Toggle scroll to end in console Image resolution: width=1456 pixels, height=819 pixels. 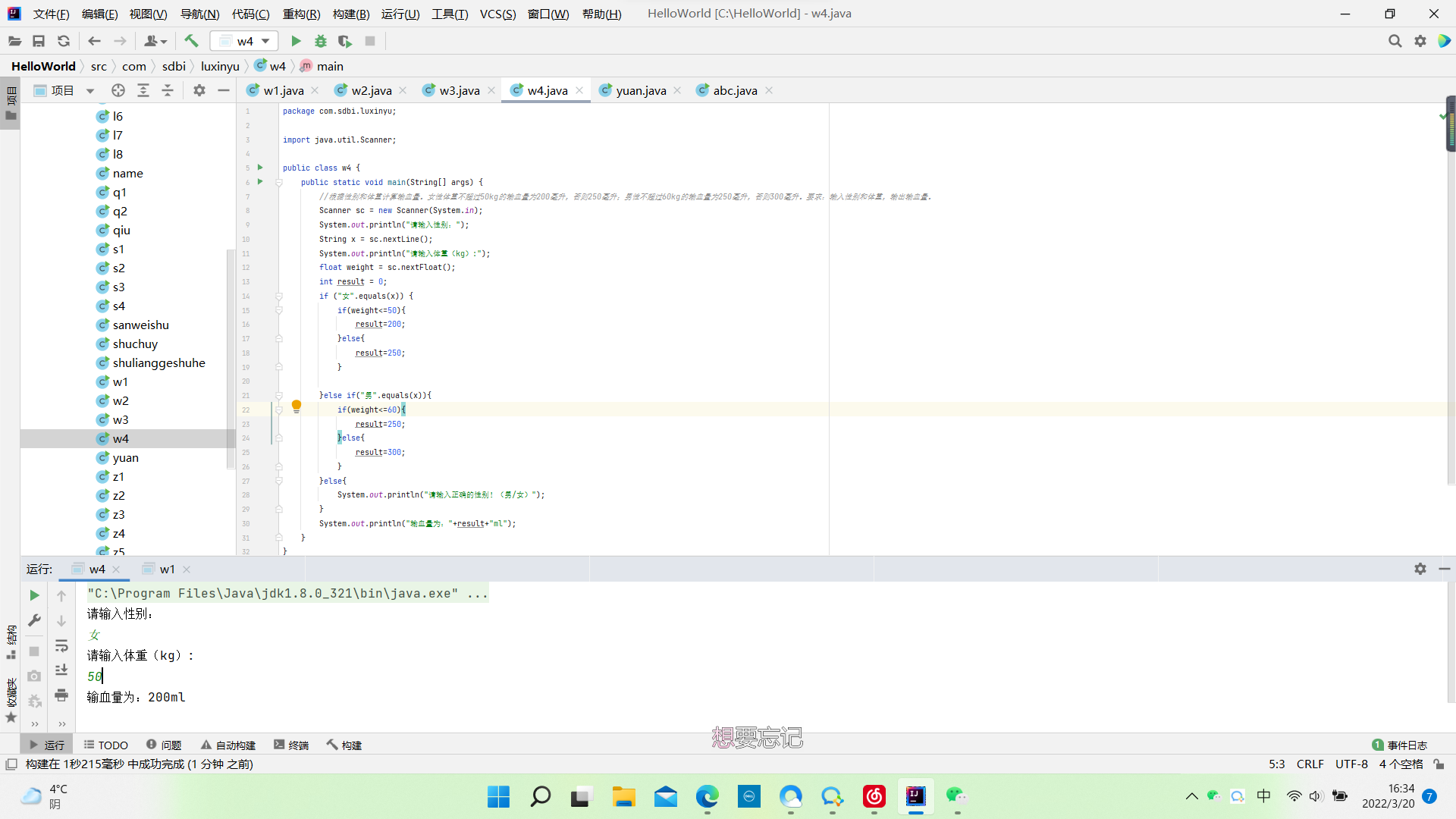(x=61, y=670)
